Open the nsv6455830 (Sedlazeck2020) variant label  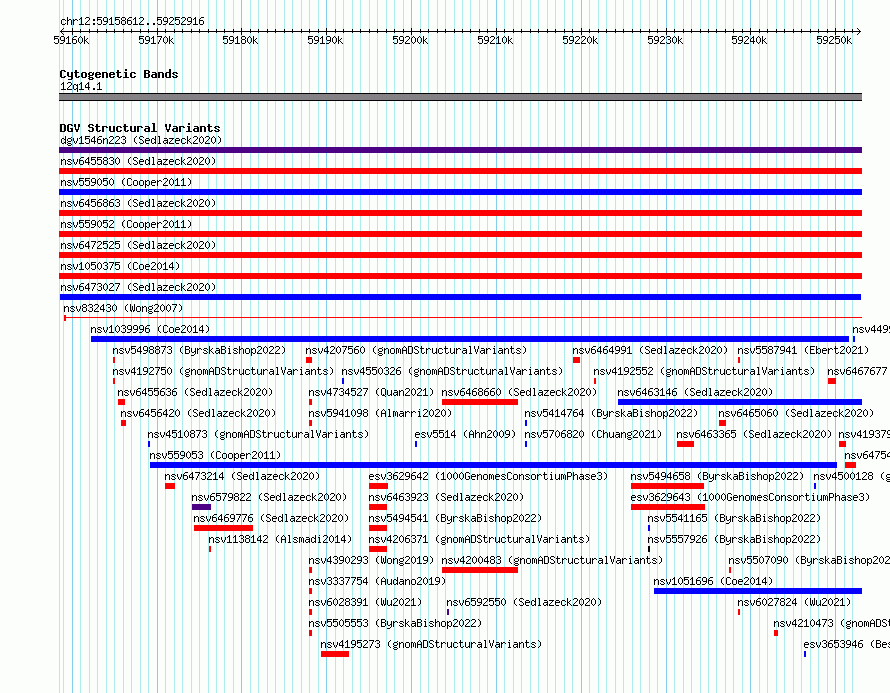138,161
